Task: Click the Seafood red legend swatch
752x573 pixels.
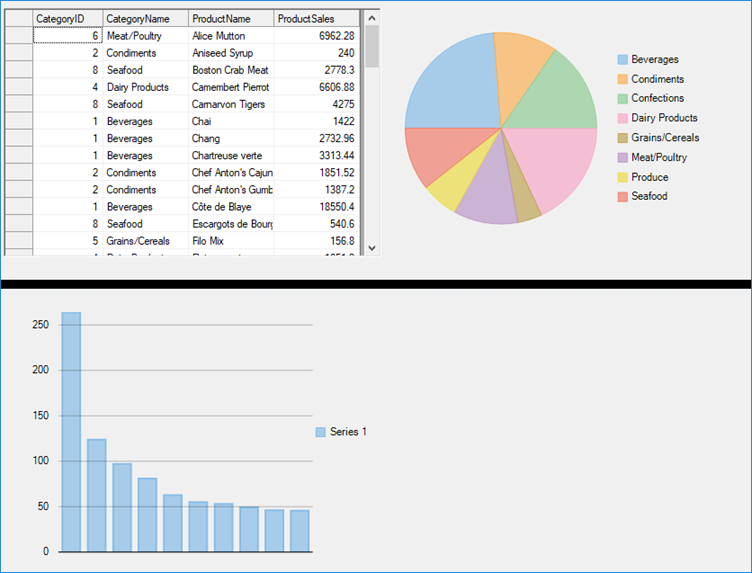Action: (x=623, y=197)
